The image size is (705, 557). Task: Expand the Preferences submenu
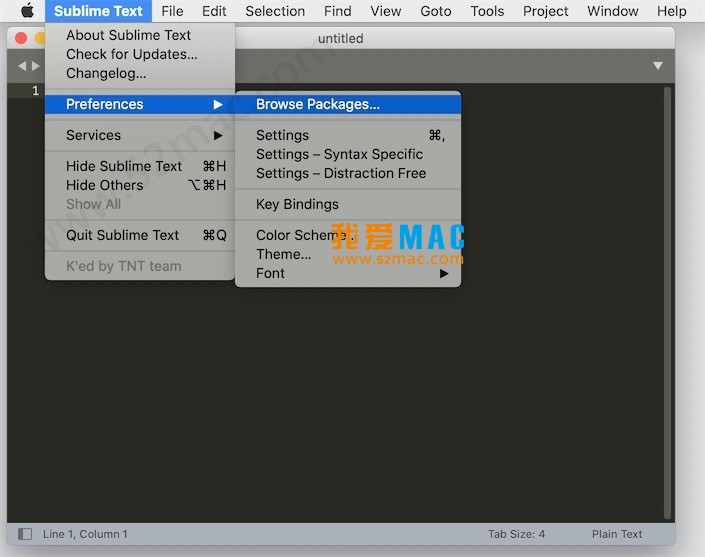(x=140, y=104)
